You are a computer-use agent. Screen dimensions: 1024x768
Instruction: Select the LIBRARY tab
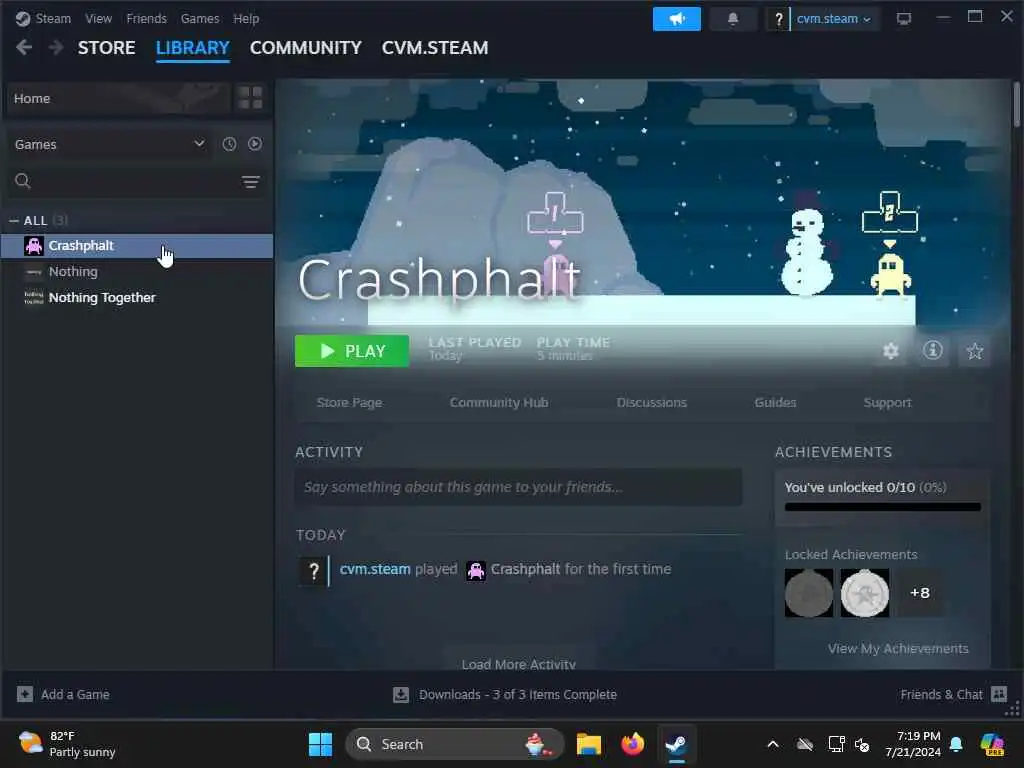(193, 48)
